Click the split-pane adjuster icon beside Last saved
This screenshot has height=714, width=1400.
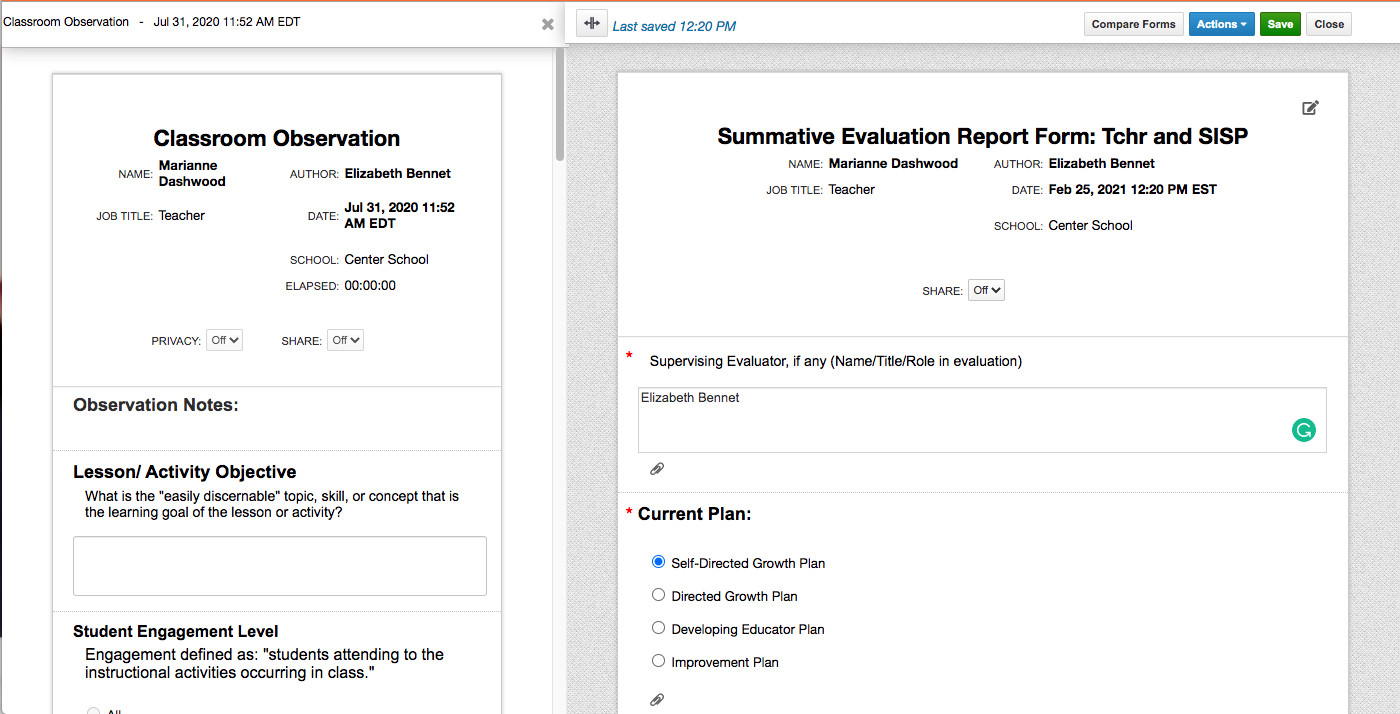point(591,23)
